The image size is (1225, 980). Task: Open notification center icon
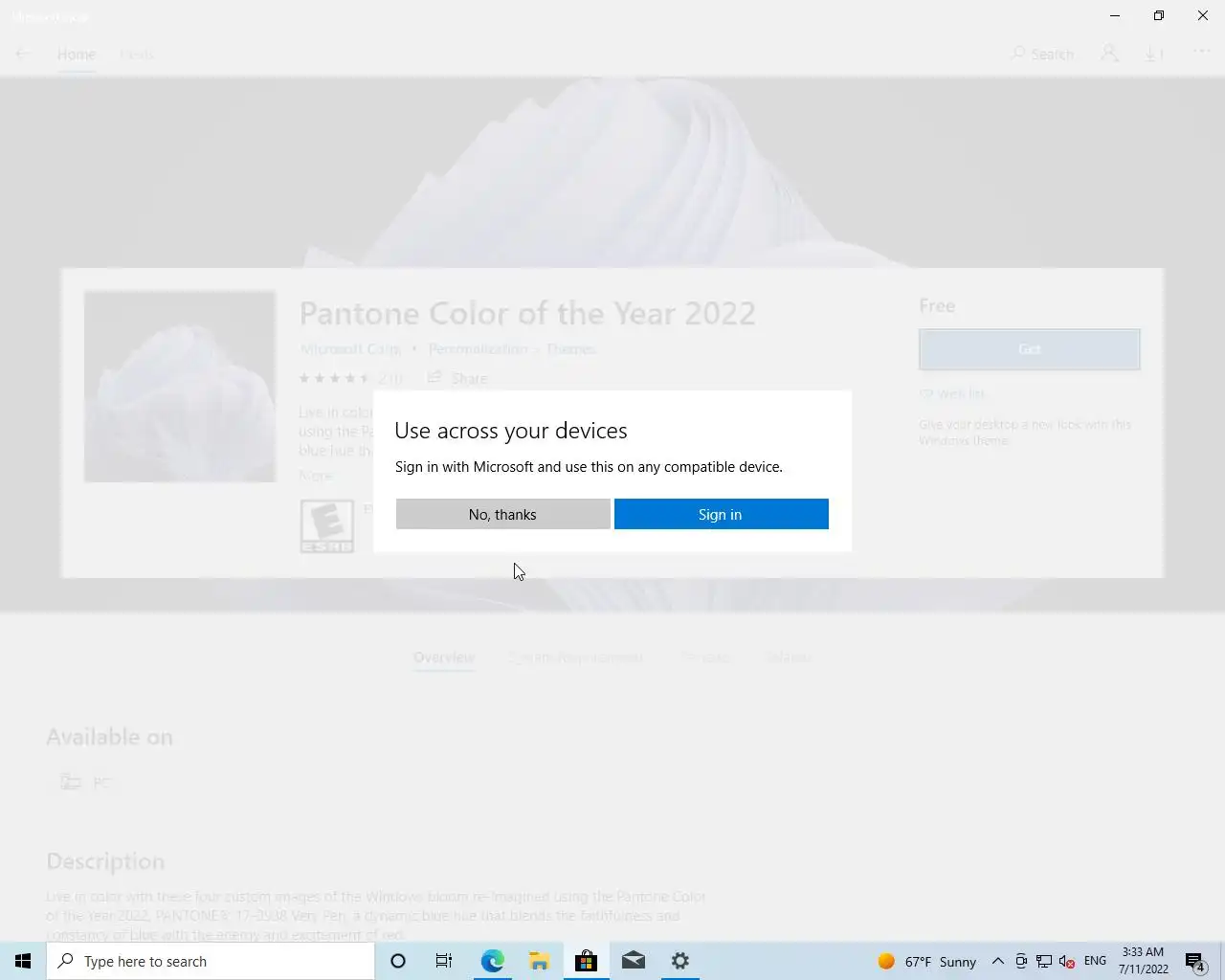(x=1195, y=961)
